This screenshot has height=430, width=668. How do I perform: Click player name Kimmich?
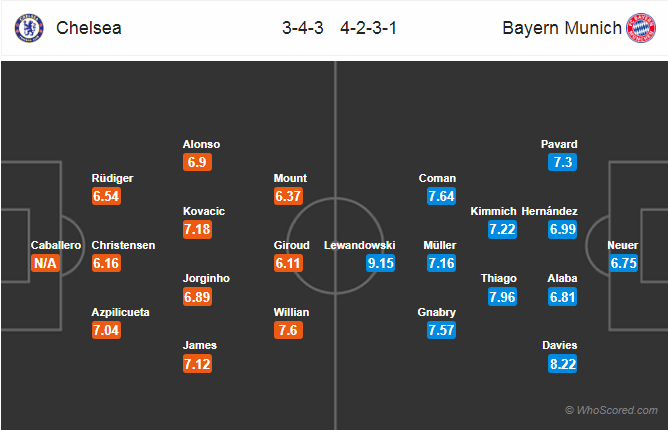click(494, 211)
